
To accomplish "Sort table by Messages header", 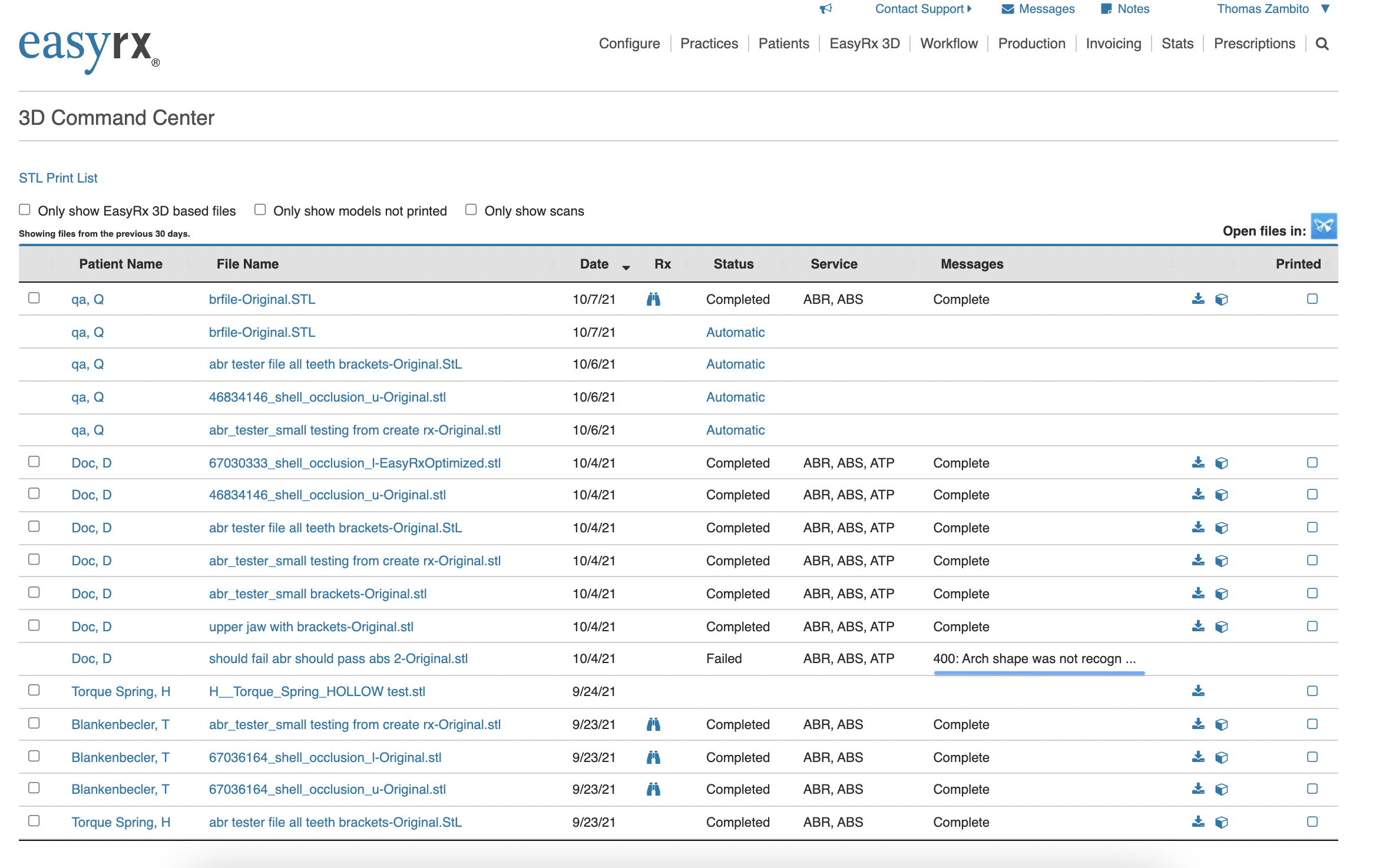I will 972,264.
